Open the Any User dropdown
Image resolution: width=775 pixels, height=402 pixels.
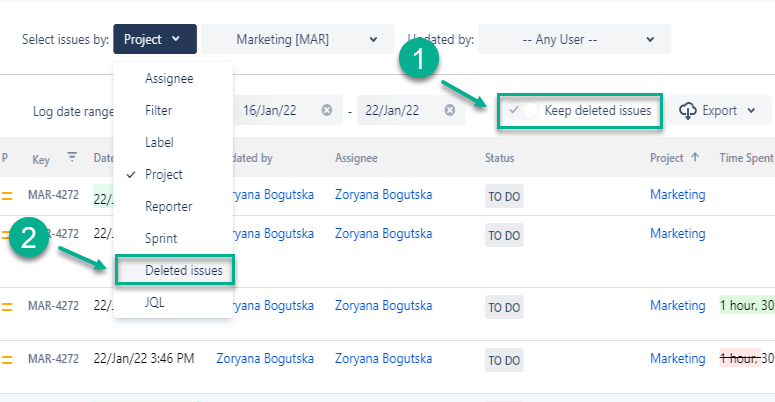pos(574,40)
